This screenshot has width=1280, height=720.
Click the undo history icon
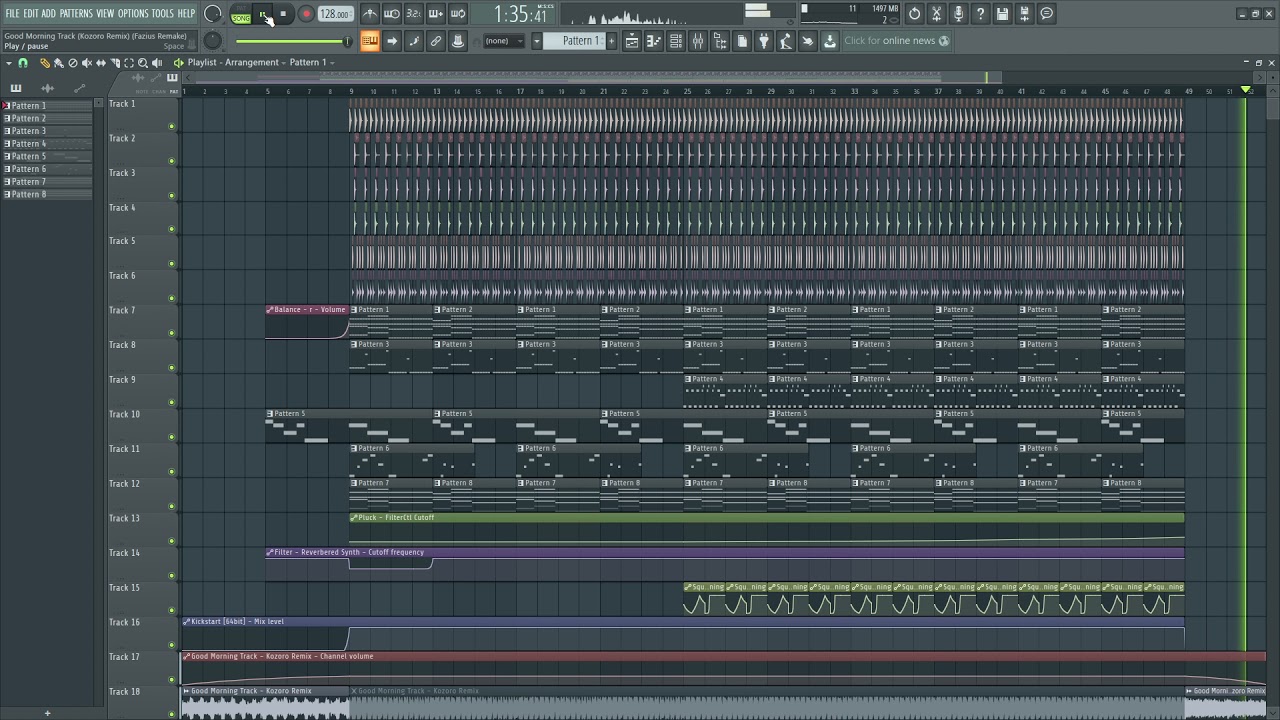[x=914, y=14]
